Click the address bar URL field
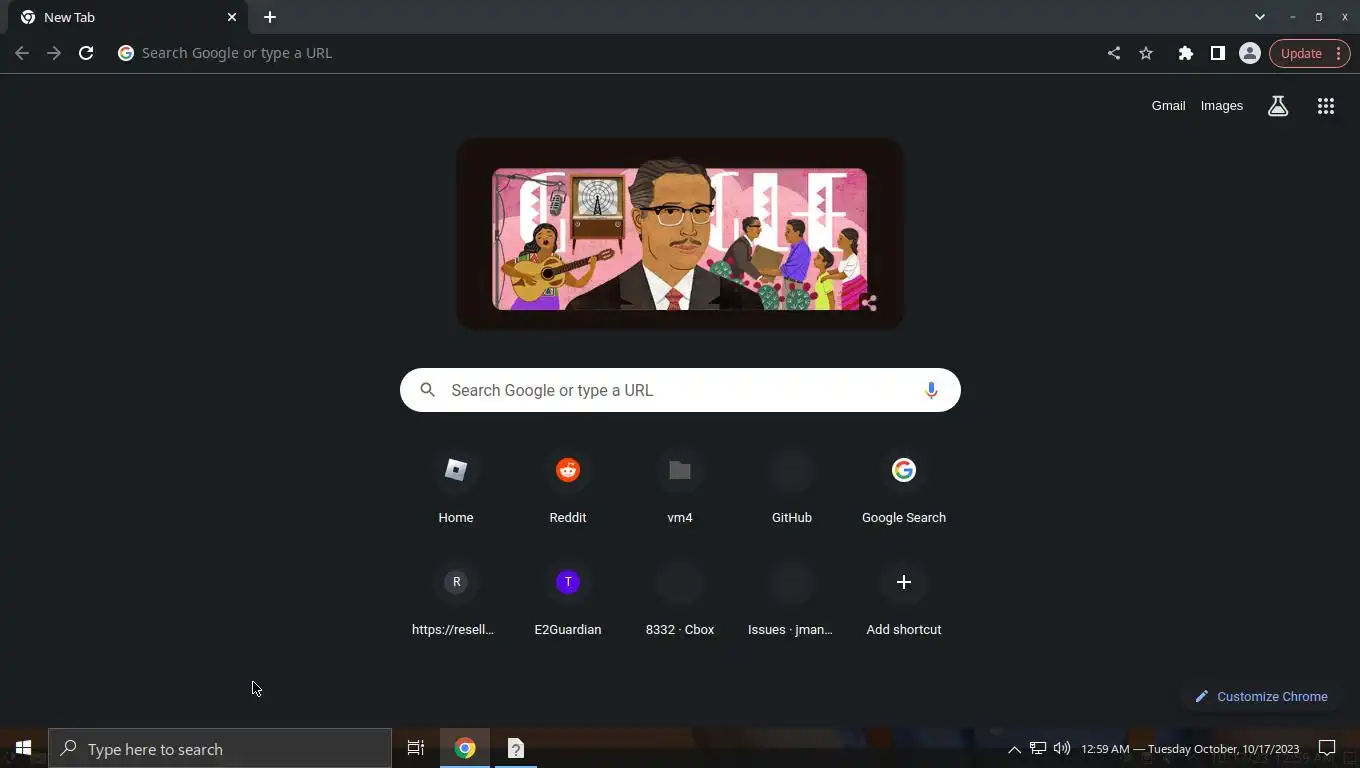 click(610, 53)
